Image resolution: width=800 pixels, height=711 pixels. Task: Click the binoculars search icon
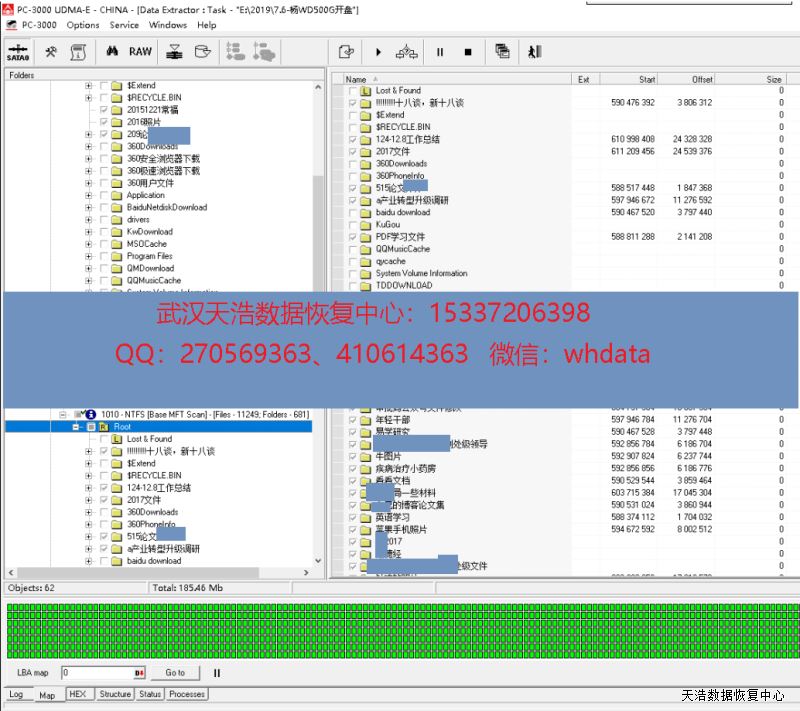(x=112, y=52)
